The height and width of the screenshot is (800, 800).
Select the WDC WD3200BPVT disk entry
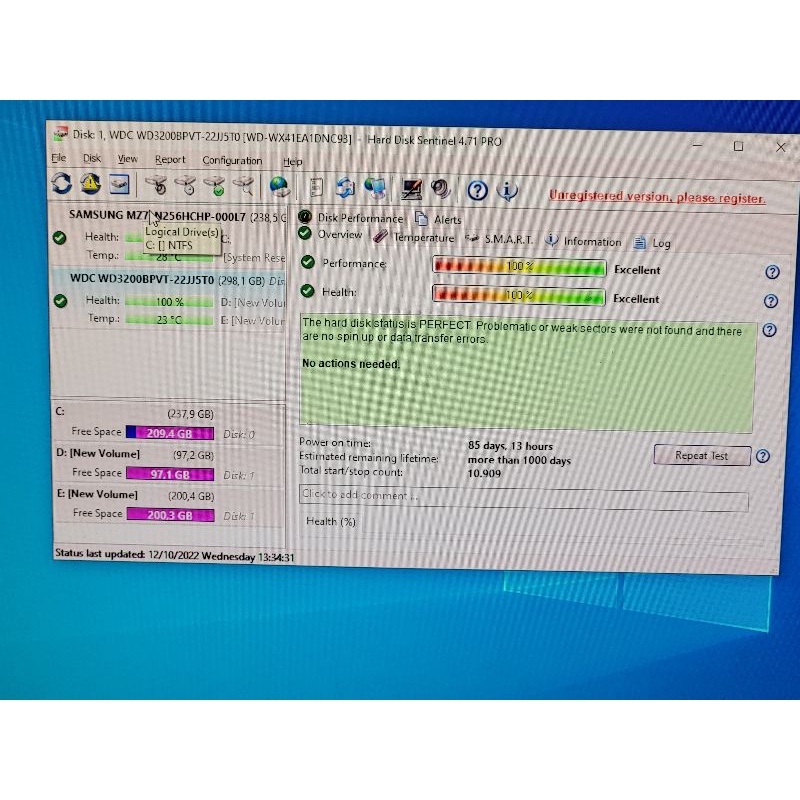point(169,298)
